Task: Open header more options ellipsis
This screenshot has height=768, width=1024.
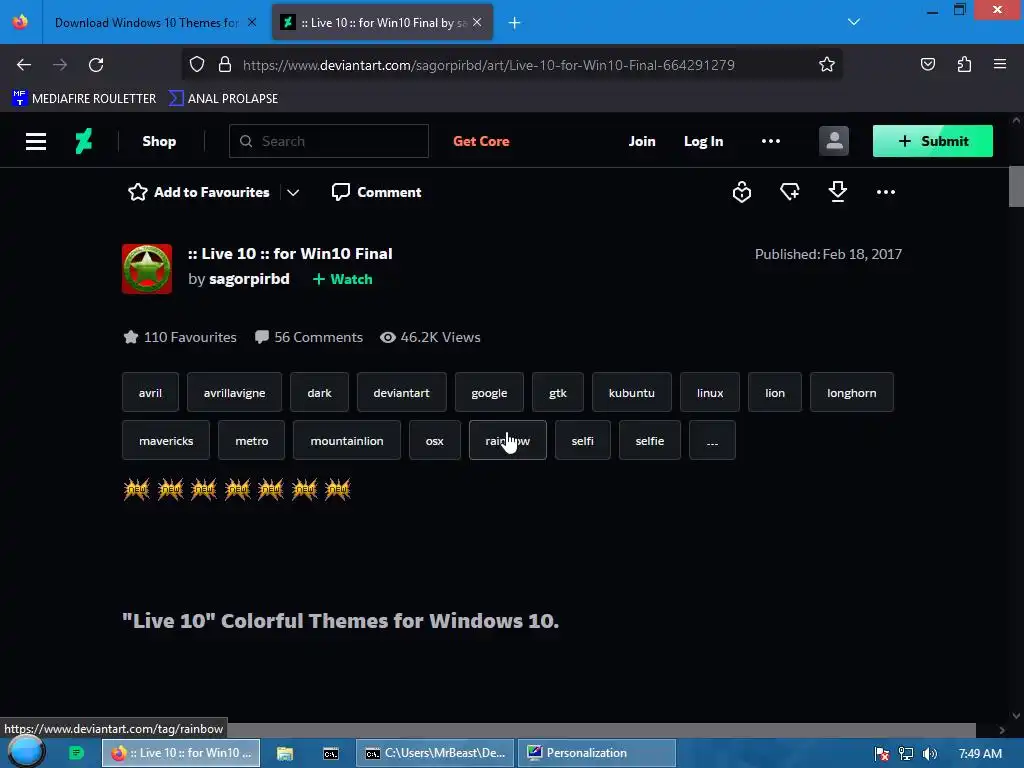Action: [771, 141]
